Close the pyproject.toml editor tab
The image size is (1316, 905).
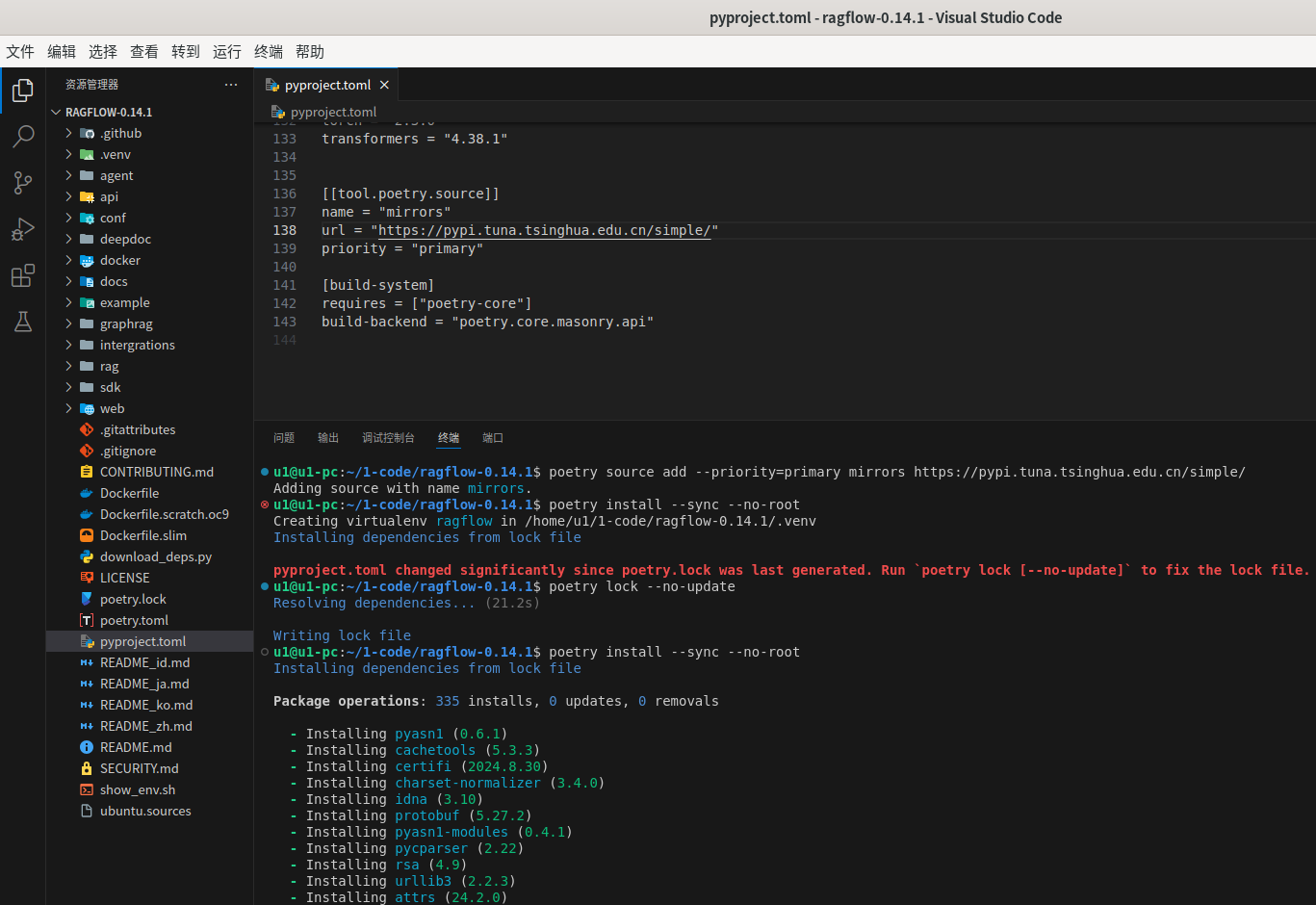(x=384, y=85)
